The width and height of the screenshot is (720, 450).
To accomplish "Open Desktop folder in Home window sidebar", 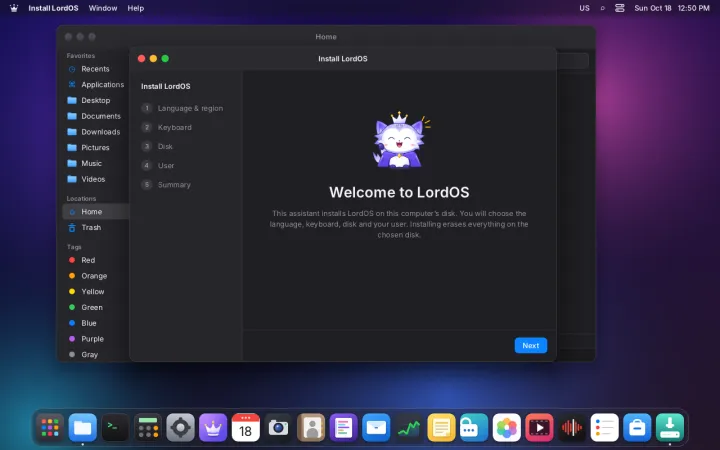I will 96,100.
